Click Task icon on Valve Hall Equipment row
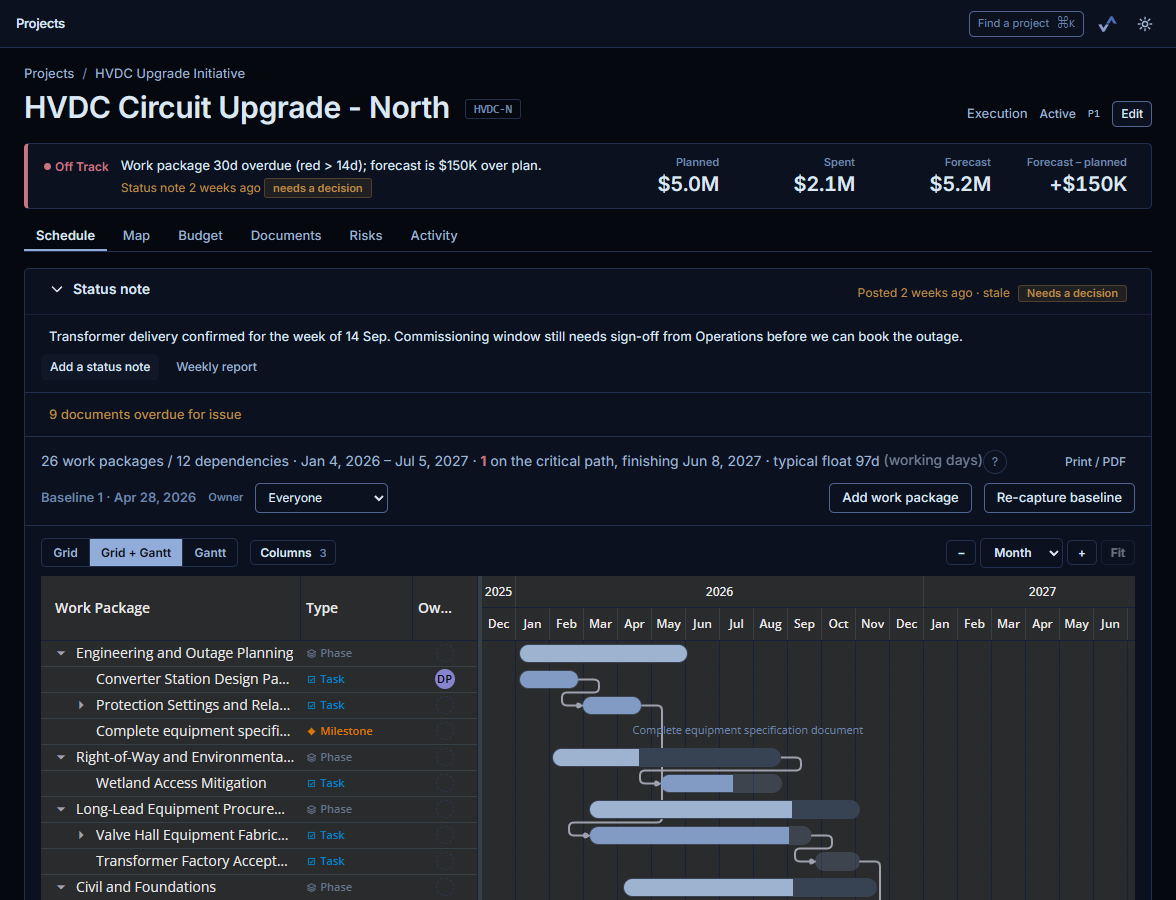Image resolution: width=1176 pixels, height=900 pixels. point(311,836)
